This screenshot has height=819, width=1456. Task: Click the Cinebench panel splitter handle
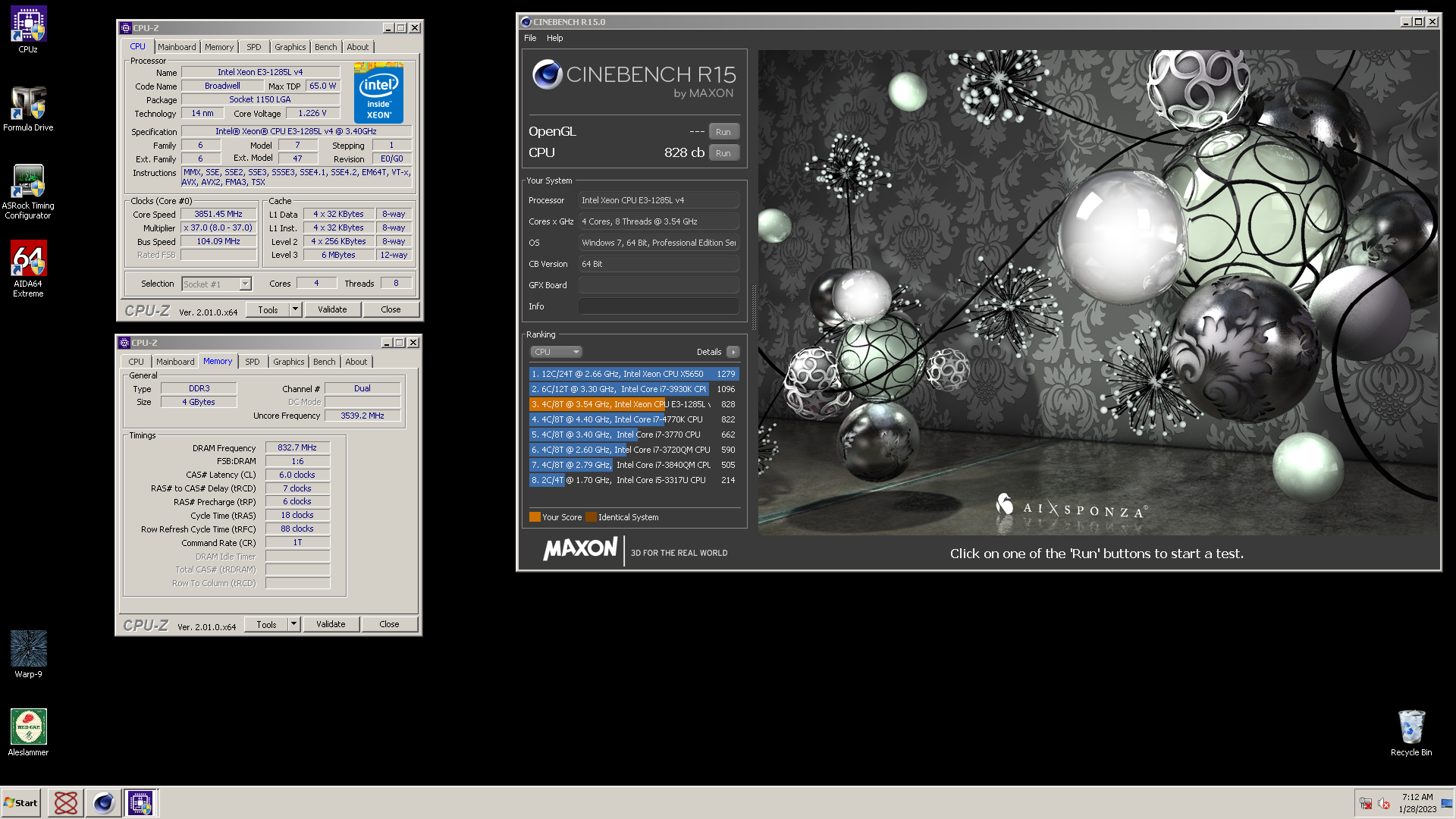(753, 307)
